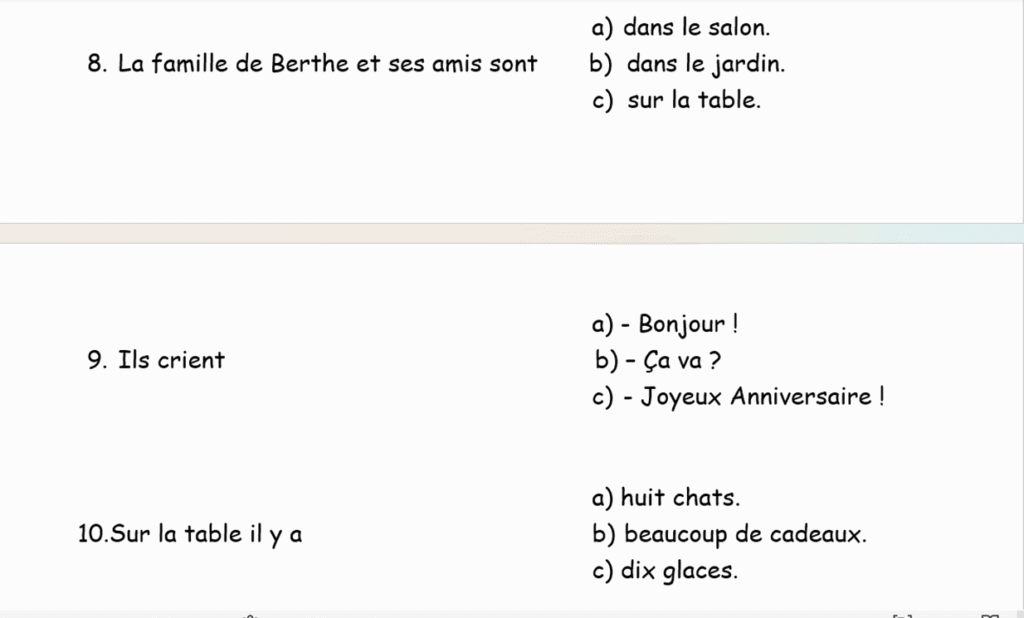Click the question number 8 label
The height and width of the screenshot is (618, 1024).
[97, 65]
